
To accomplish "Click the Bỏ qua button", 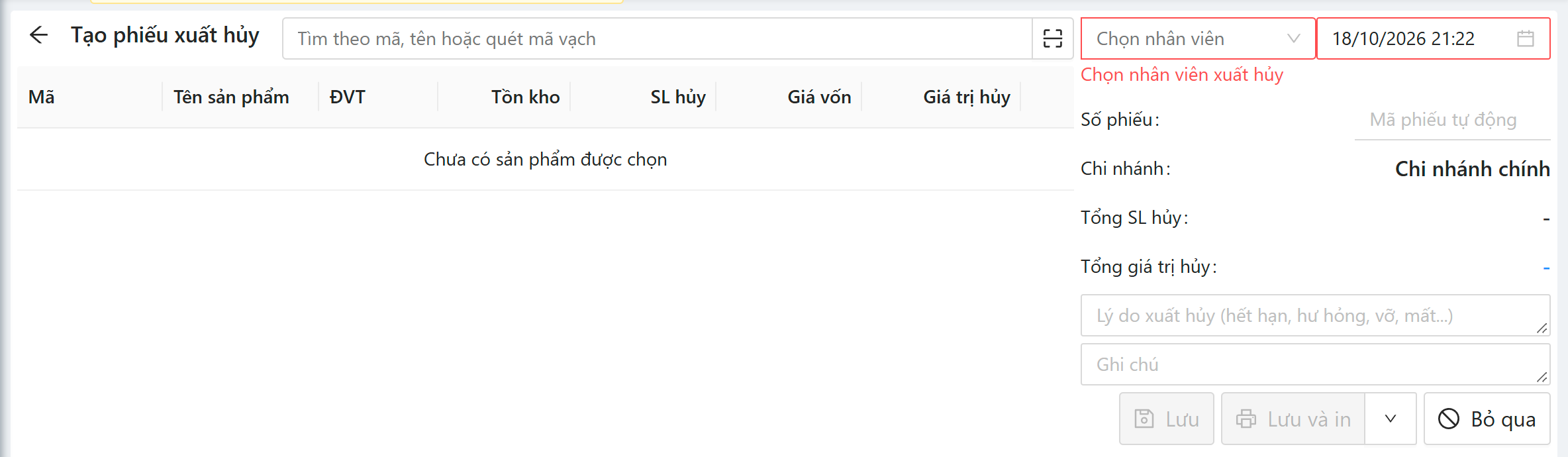I will tap(1487, 419).
